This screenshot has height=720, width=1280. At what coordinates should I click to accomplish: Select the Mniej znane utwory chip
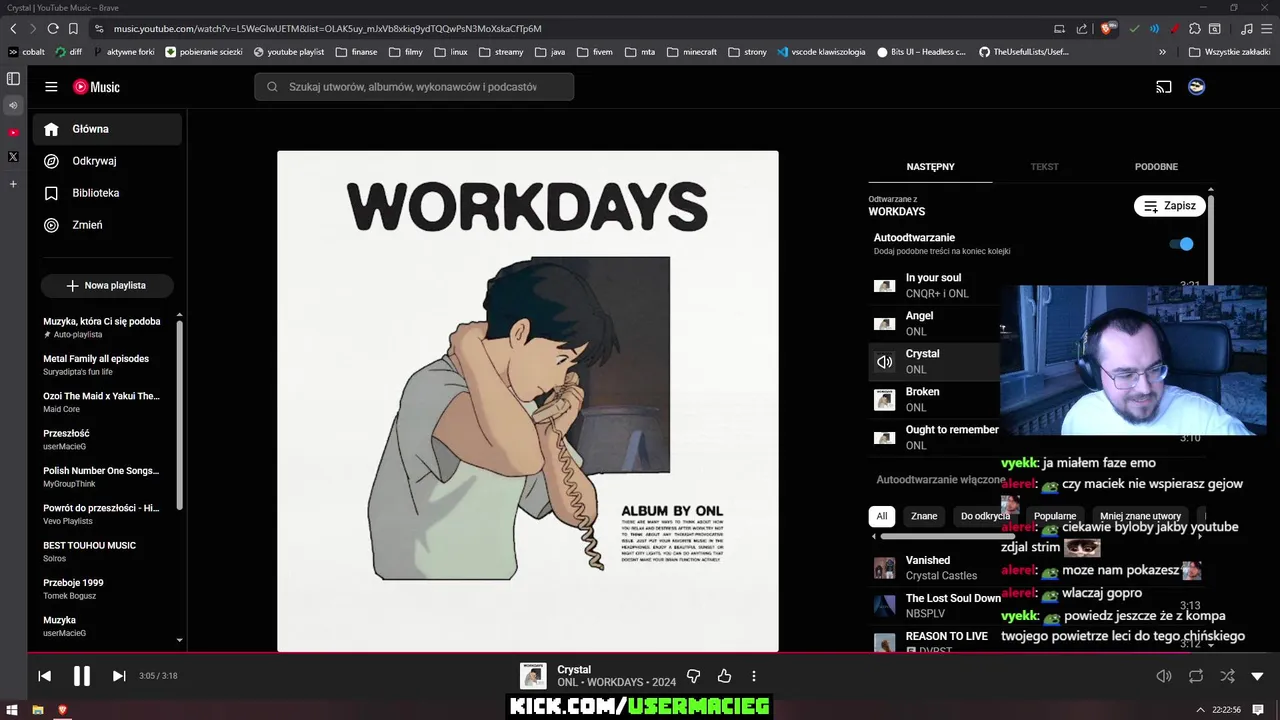(1140, 516)
